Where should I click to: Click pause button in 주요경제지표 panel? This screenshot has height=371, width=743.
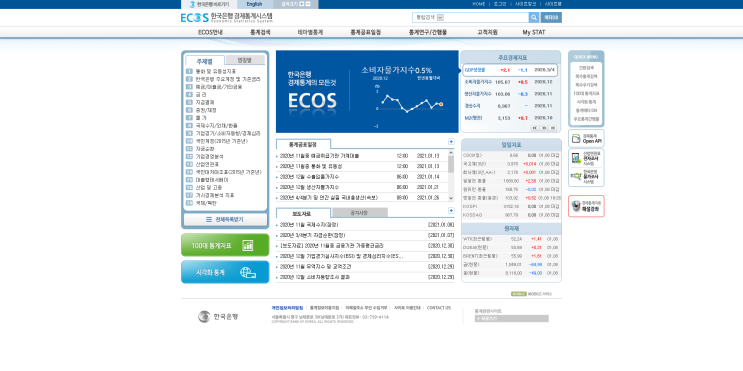coord(553,128)
